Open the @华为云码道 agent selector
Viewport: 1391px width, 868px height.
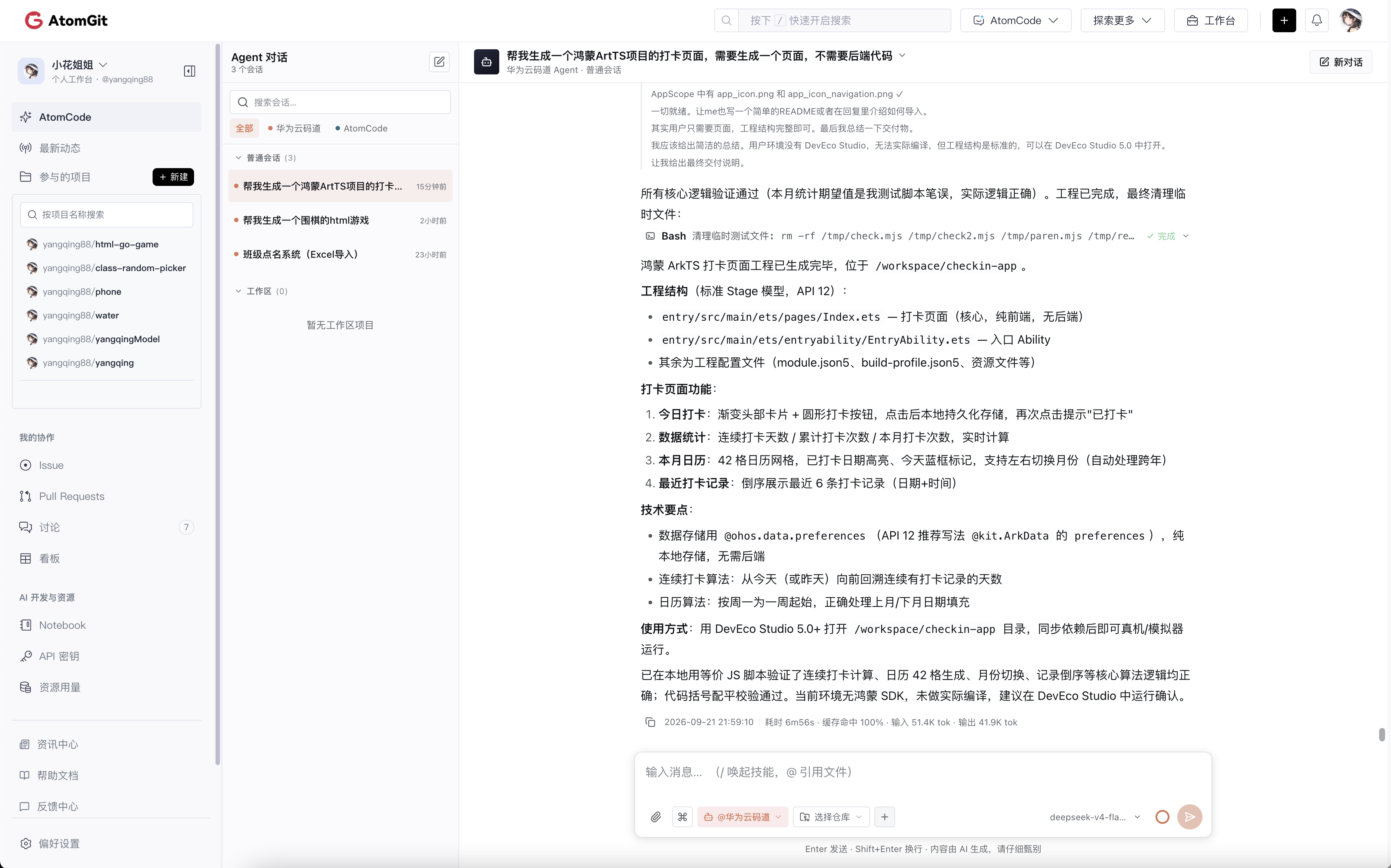(742, 817)
